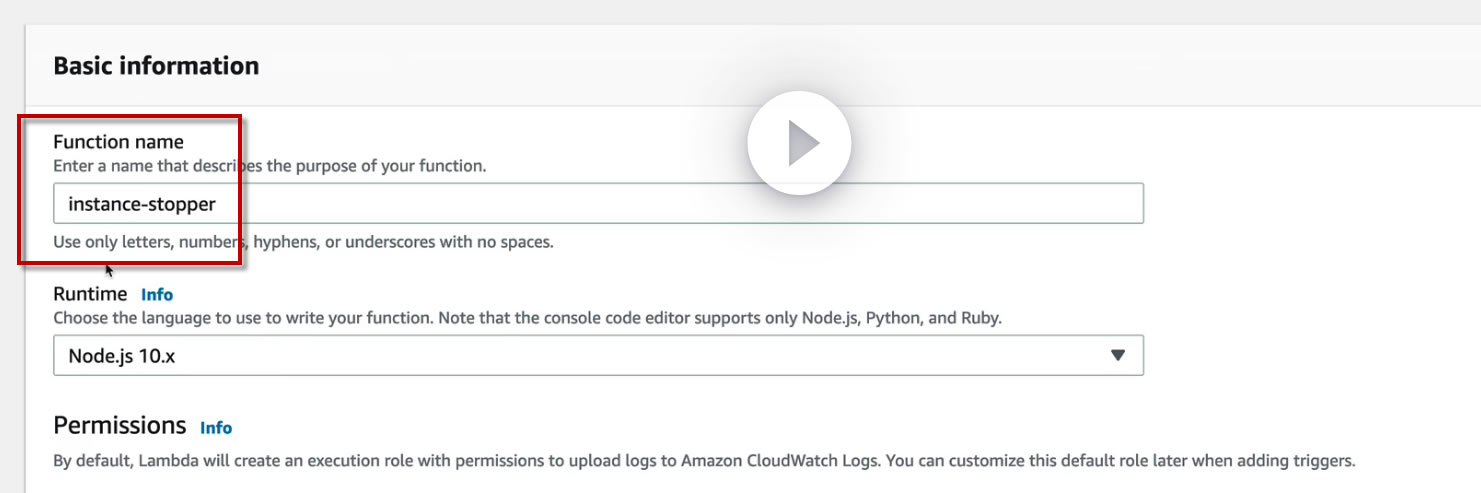Viewport: 1481px width, 493px height.
Task: Open the Info link next to Runtime
Action: (157, 295)
